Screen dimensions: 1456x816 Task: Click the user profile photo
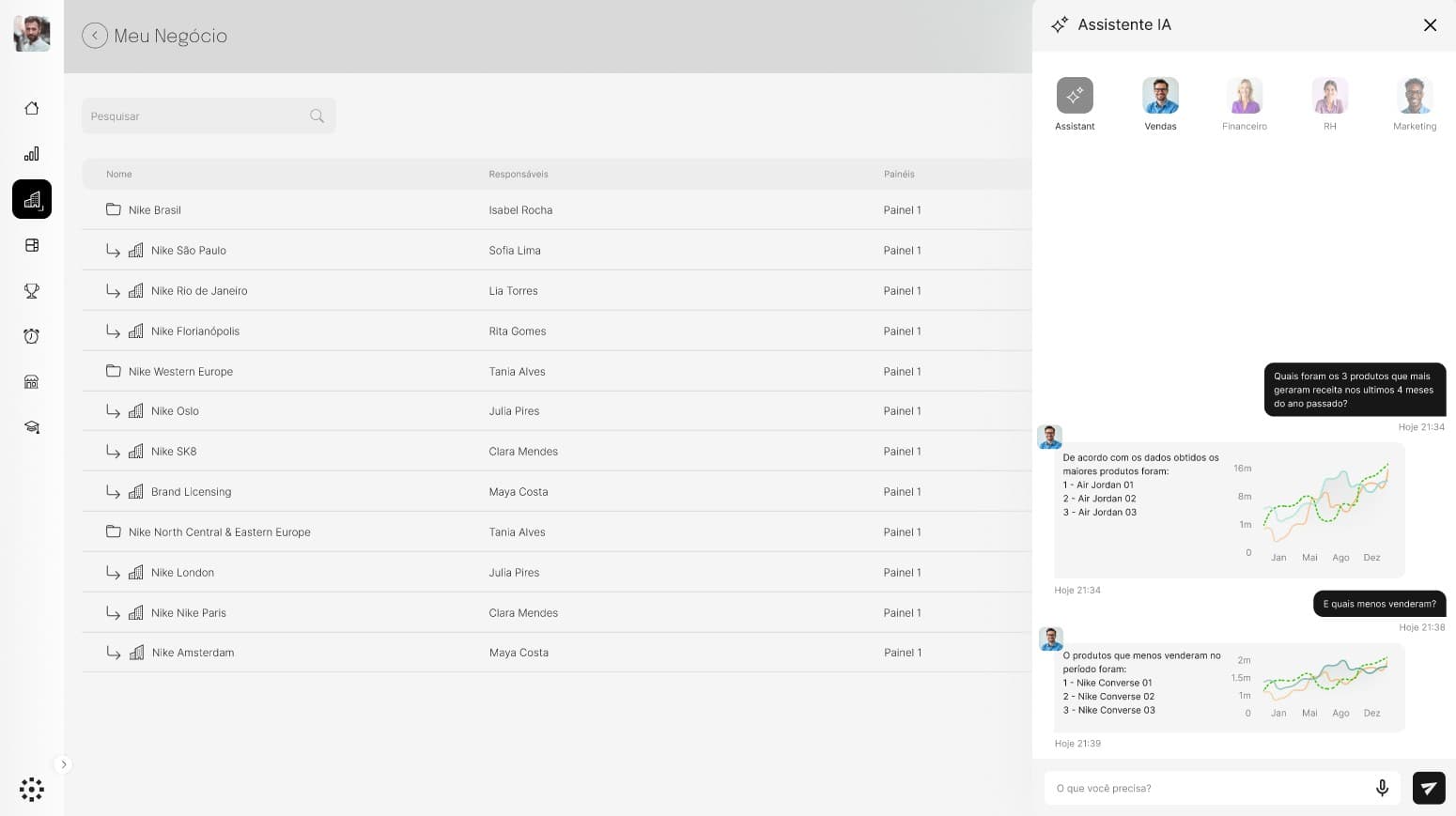pyautogui.click(x=32, y=33)
